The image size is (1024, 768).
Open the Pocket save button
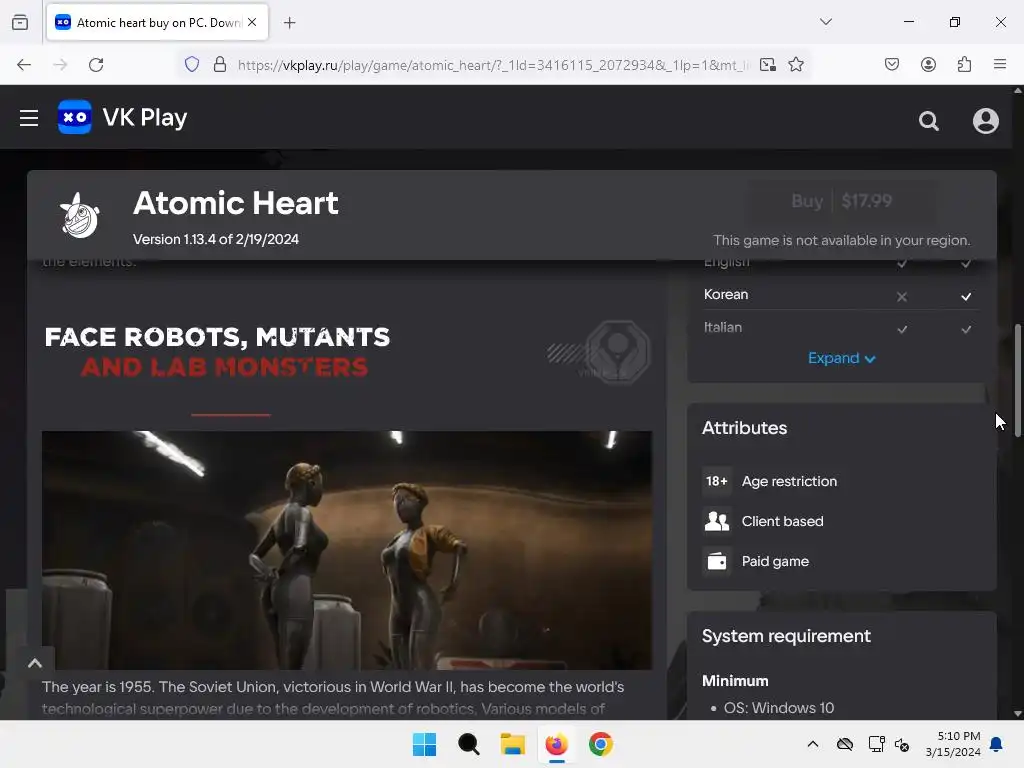[892, 65]
